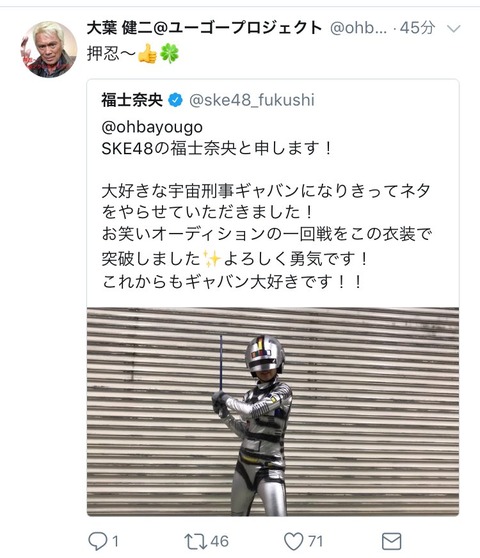
Task: Click the 45分 timestamp of the tweet
Action: pyautogui.click(x=417, y=28)
